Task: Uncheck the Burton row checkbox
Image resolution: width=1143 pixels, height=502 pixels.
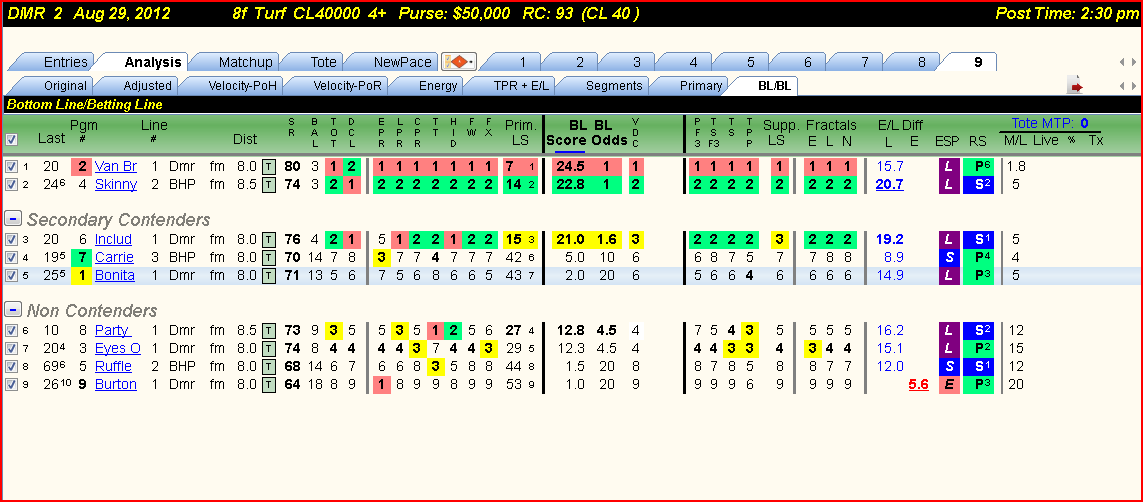Action: tap(11, 385)
